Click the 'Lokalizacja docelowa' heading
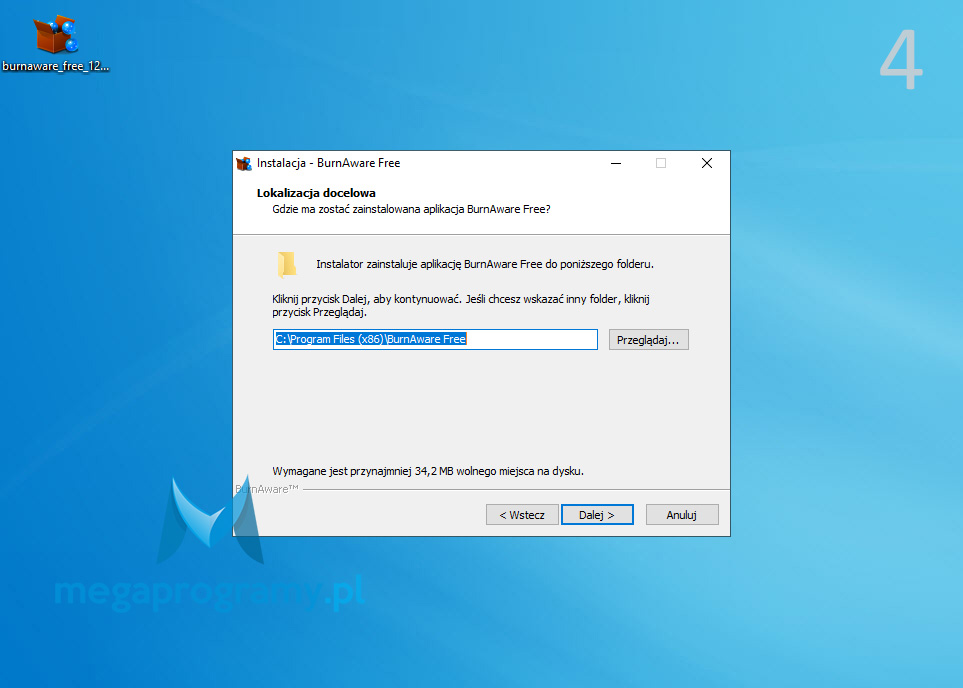 316,193
